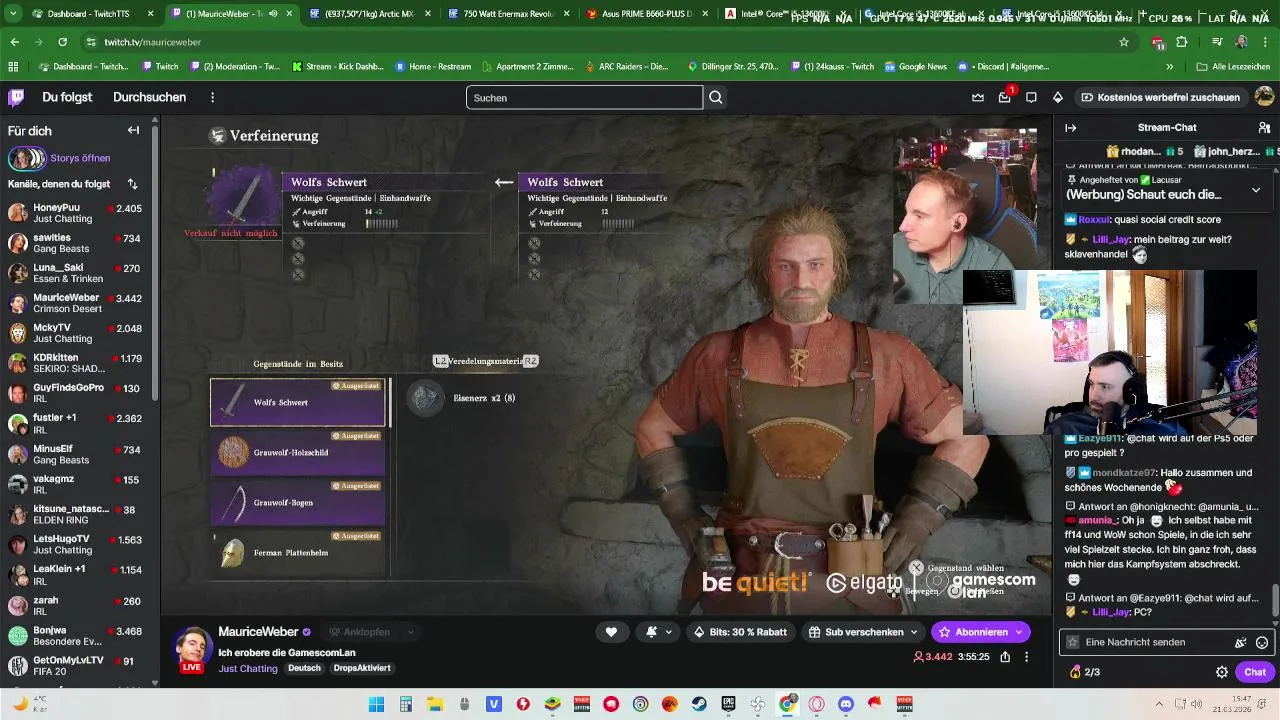The height and width of the screenshot is (720, 1280).
Task: Open Google News bookmark
Action: 915,67
